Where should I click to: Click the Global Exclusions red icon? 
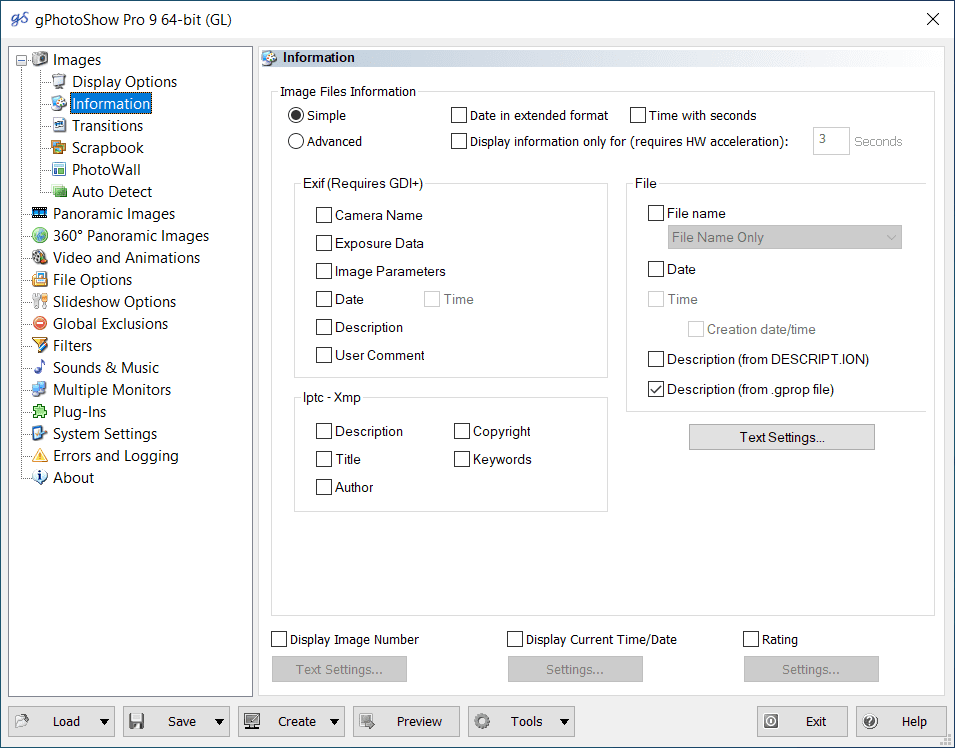(40, 323)
